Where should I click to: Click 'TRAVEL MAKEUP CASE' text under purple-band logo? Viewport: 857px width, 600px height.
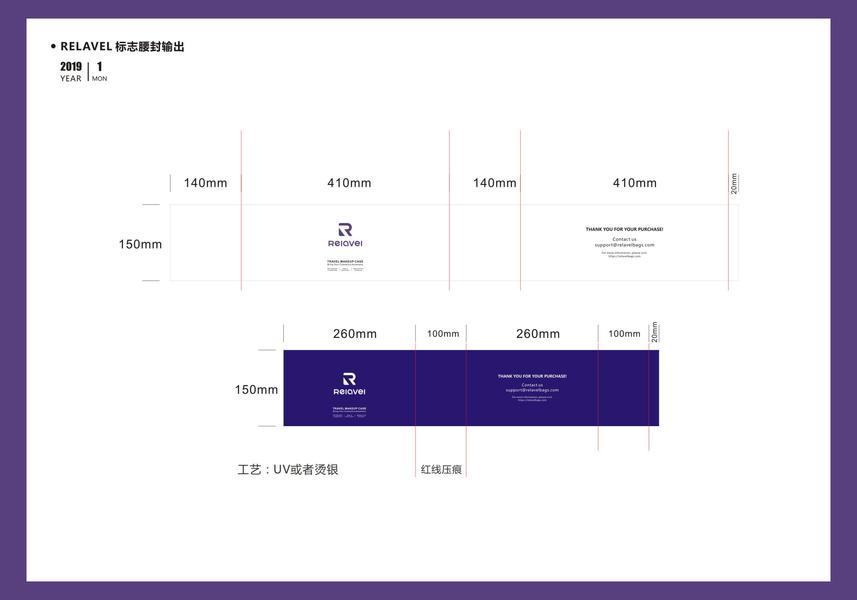coord(349,408)
